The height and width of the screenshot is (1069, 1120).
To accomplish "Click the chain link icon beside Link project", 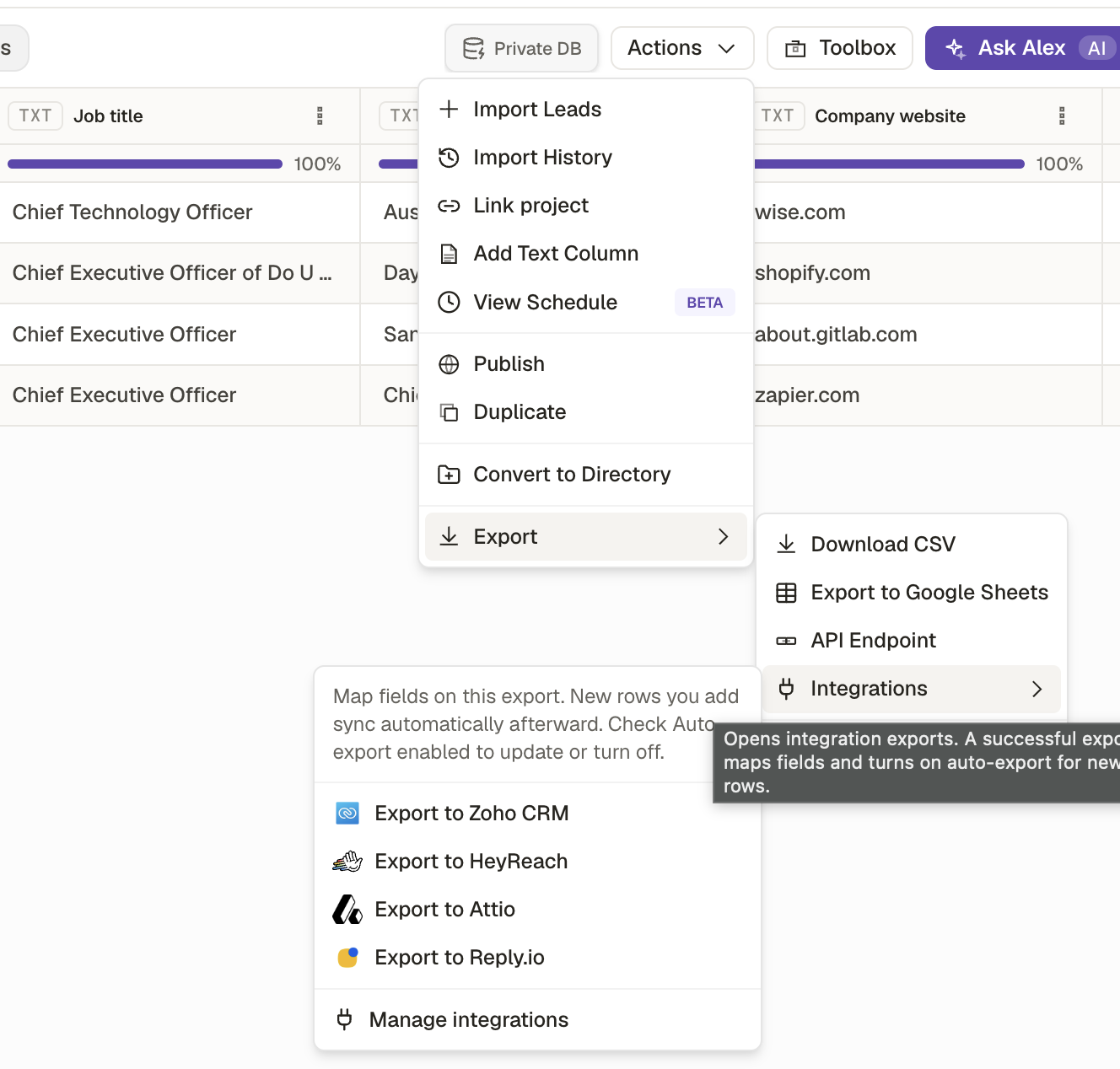I will (x=449, y=206).
